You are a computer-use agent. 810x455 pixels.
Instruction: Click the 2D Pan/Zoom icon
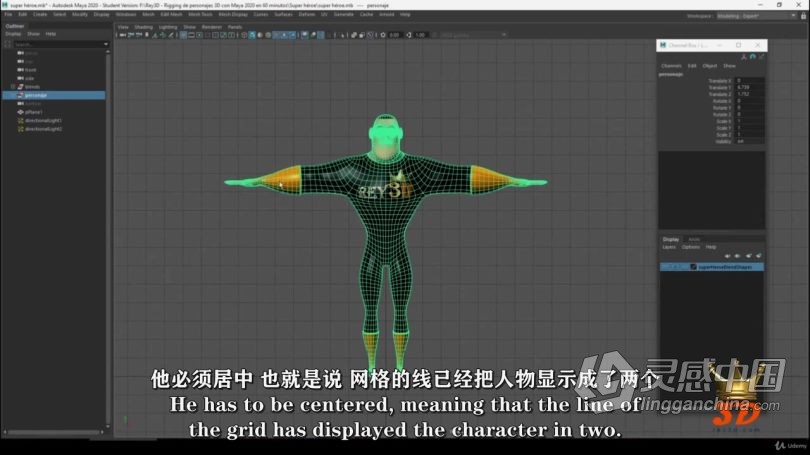162,35
